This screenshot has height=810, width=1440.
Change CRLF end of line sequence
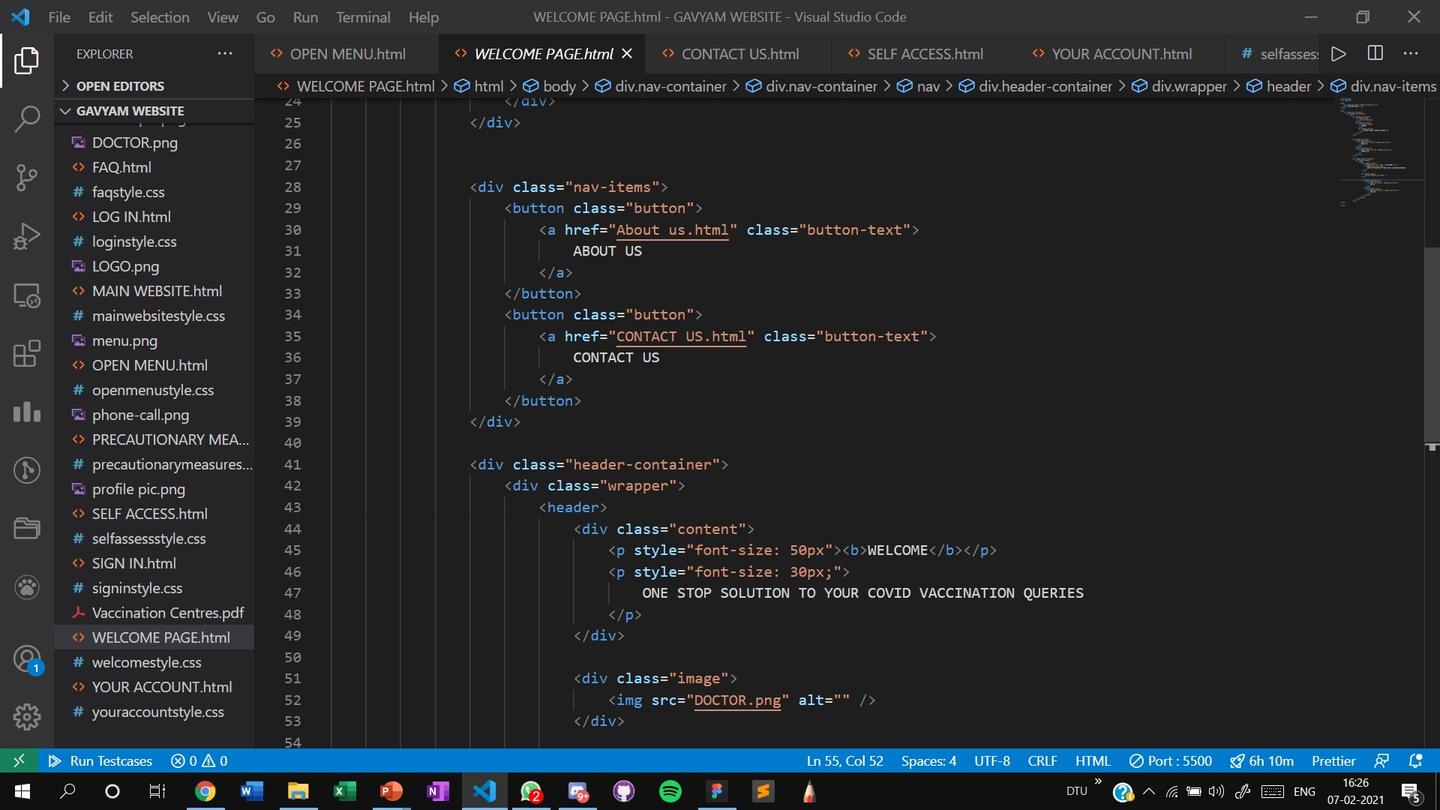1042,761
